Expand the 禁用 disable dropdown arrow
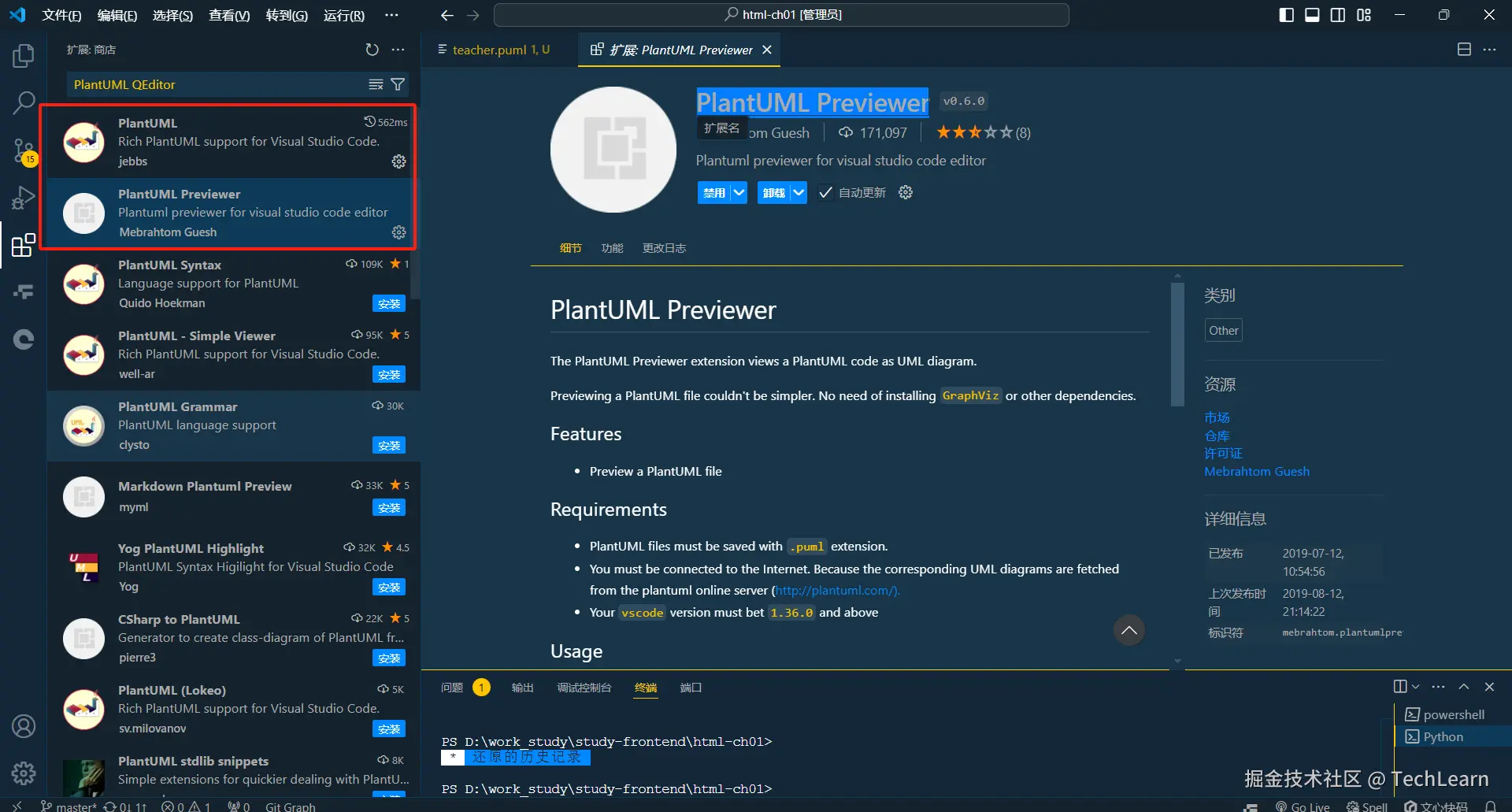Viewport: 1512px width, 812px height. 739,192
